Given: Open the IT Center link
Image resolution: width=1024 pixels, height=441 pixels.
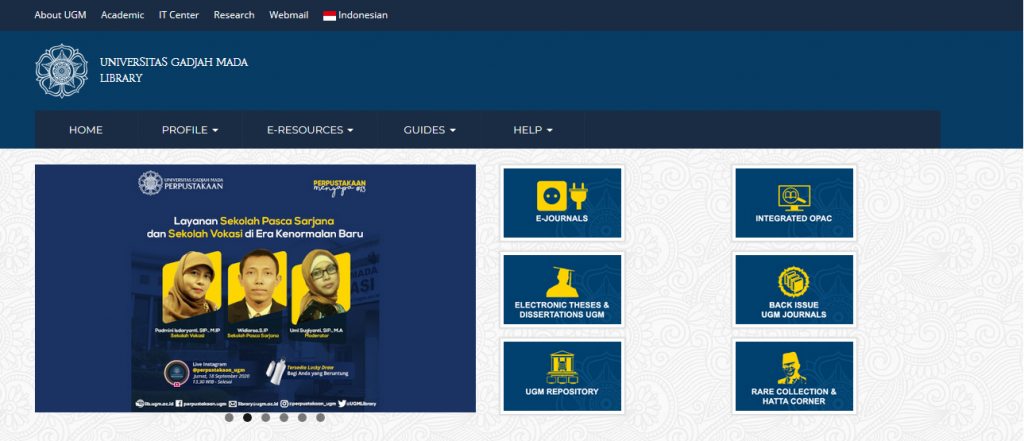Looking at the screenshot, I should [x=179, y=15].
